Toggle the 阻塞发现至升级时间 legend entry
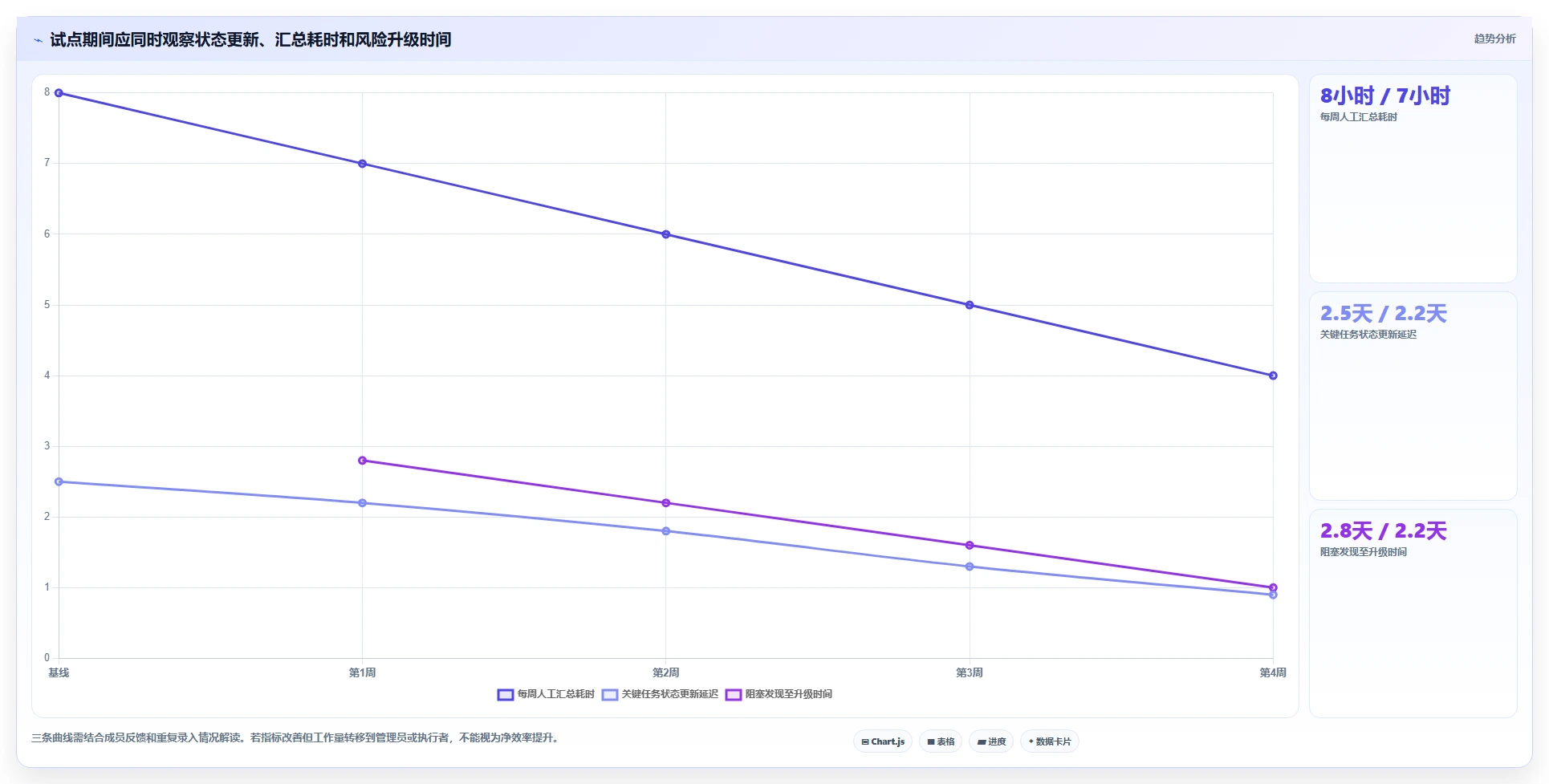Screen dimensions: 1549x784 779,694
